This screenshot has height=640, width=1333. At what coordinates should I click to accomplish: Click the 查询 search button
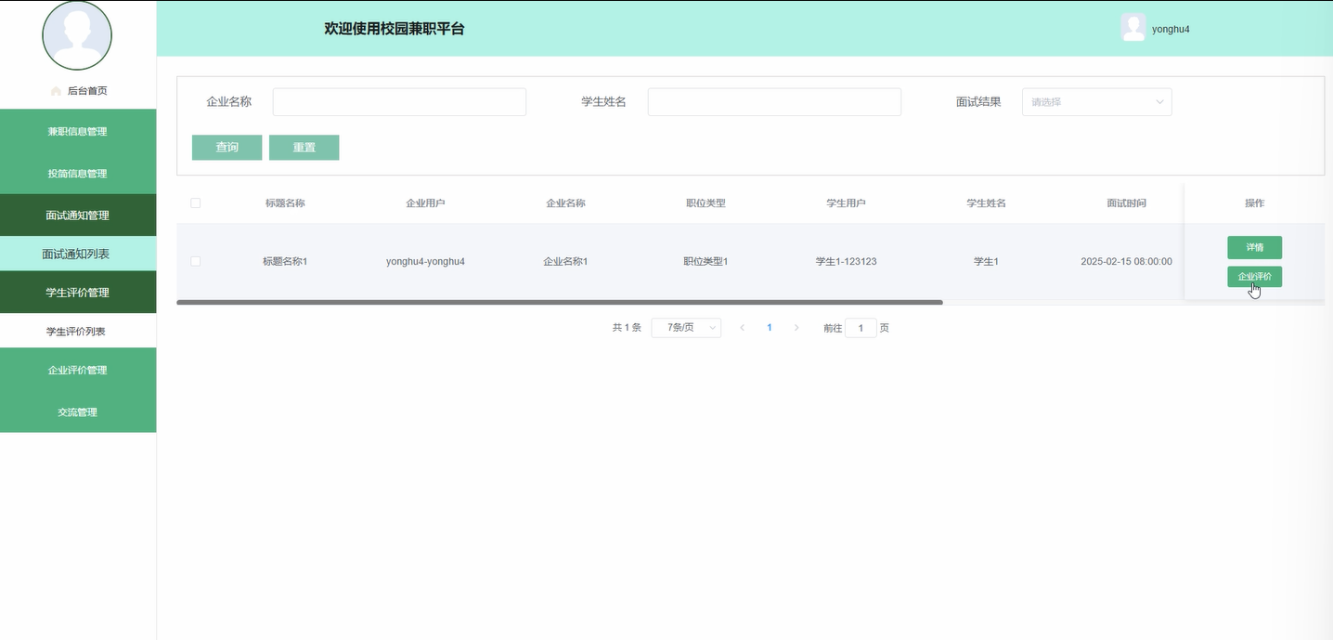[x=227, y=148]
